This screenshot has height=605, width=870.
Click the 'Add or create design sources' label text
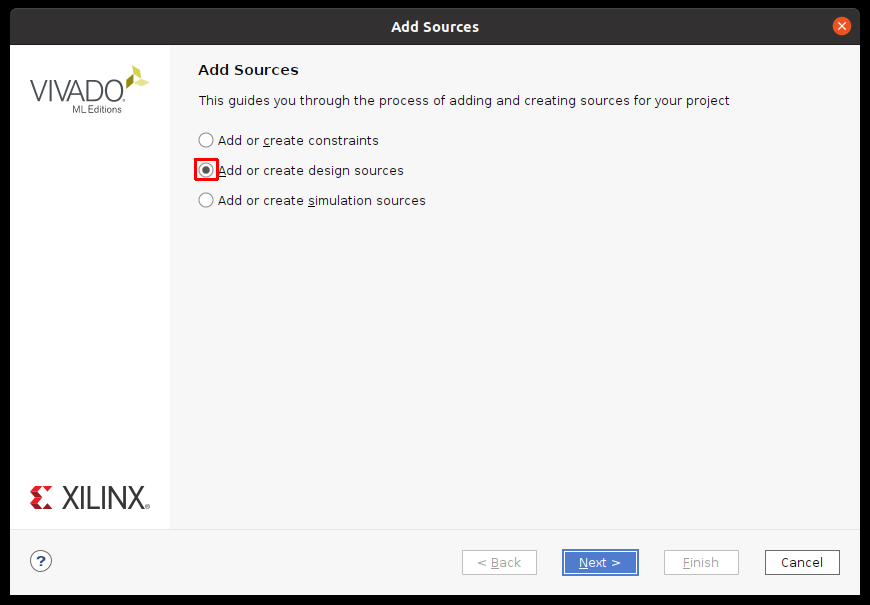point(311,170)
